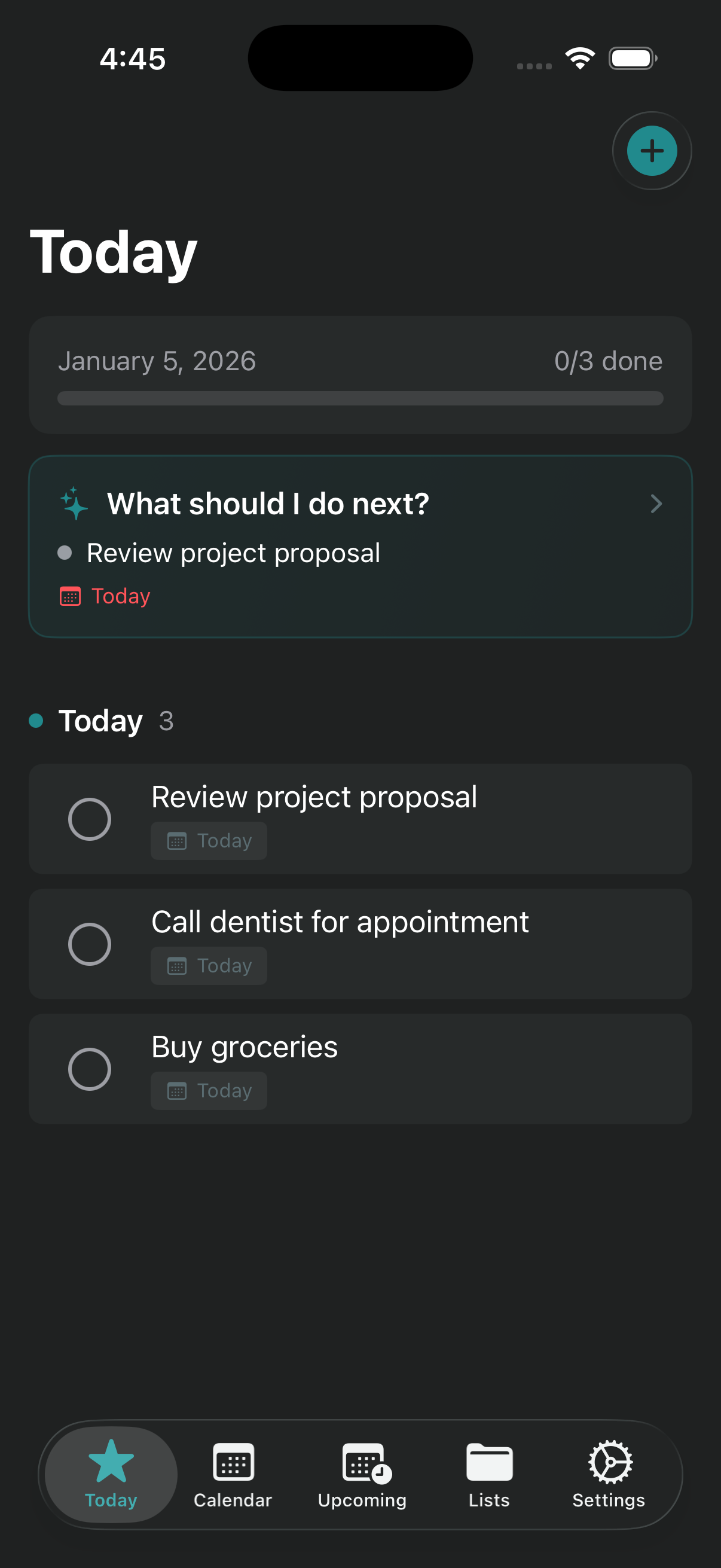Screen dimensions: 721x1568
Task: Open the Upcoming tab icon
Action: point(365,1462)
